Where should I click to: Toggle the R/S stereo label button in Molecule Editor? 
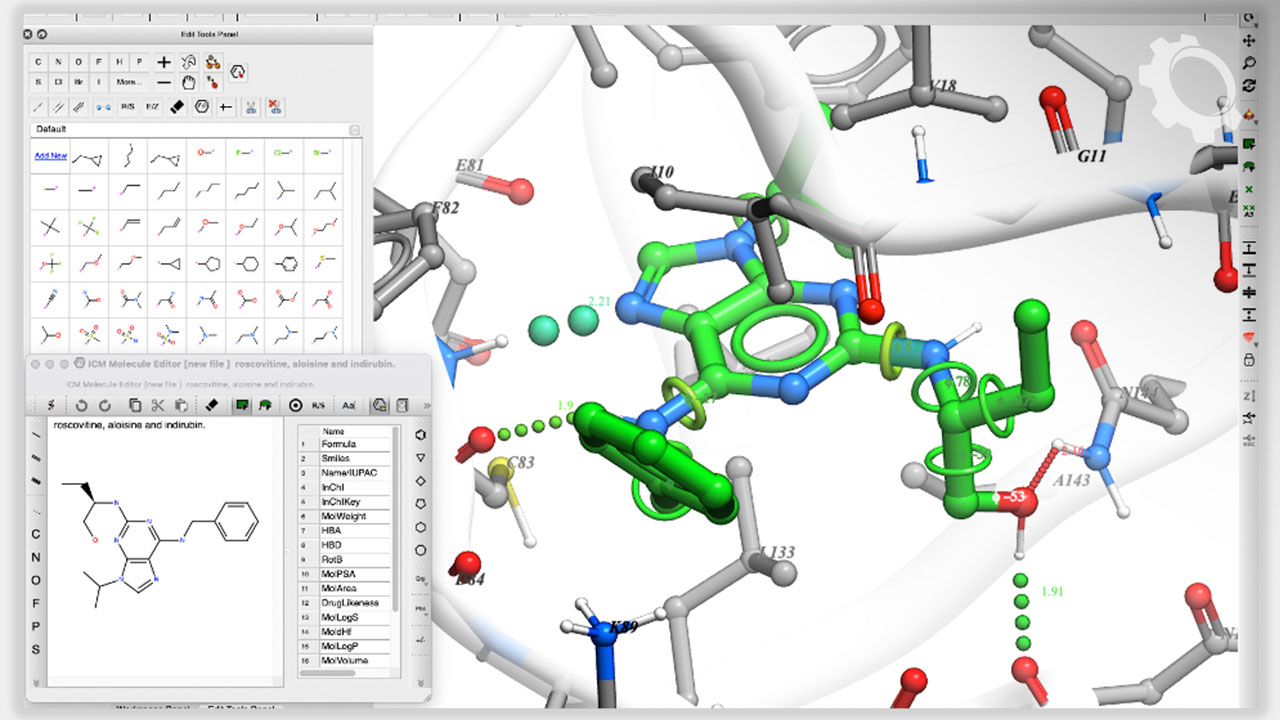[x=318, y=405]
